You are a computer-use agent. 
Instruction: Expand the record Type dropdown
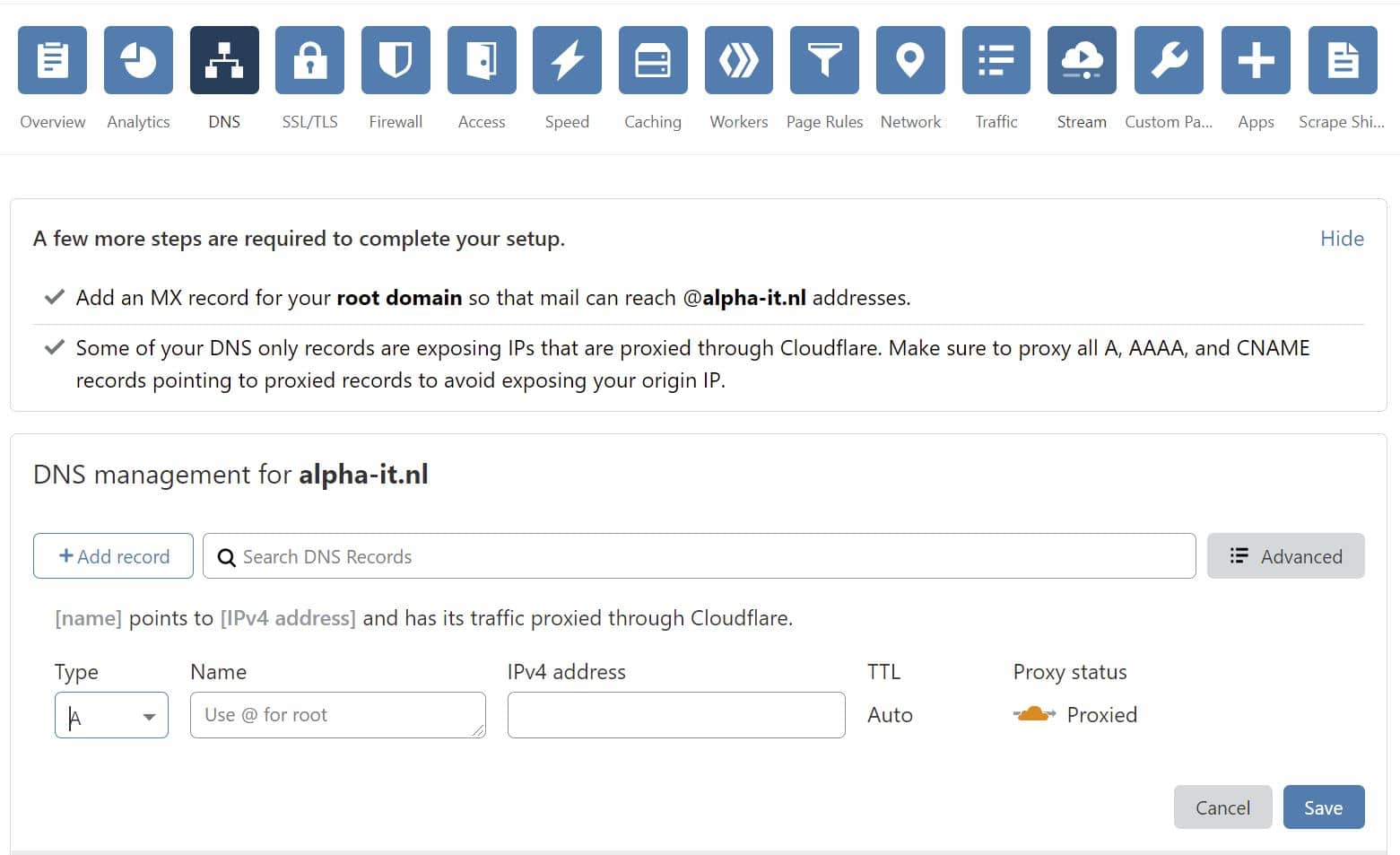(x=112, y=716)
